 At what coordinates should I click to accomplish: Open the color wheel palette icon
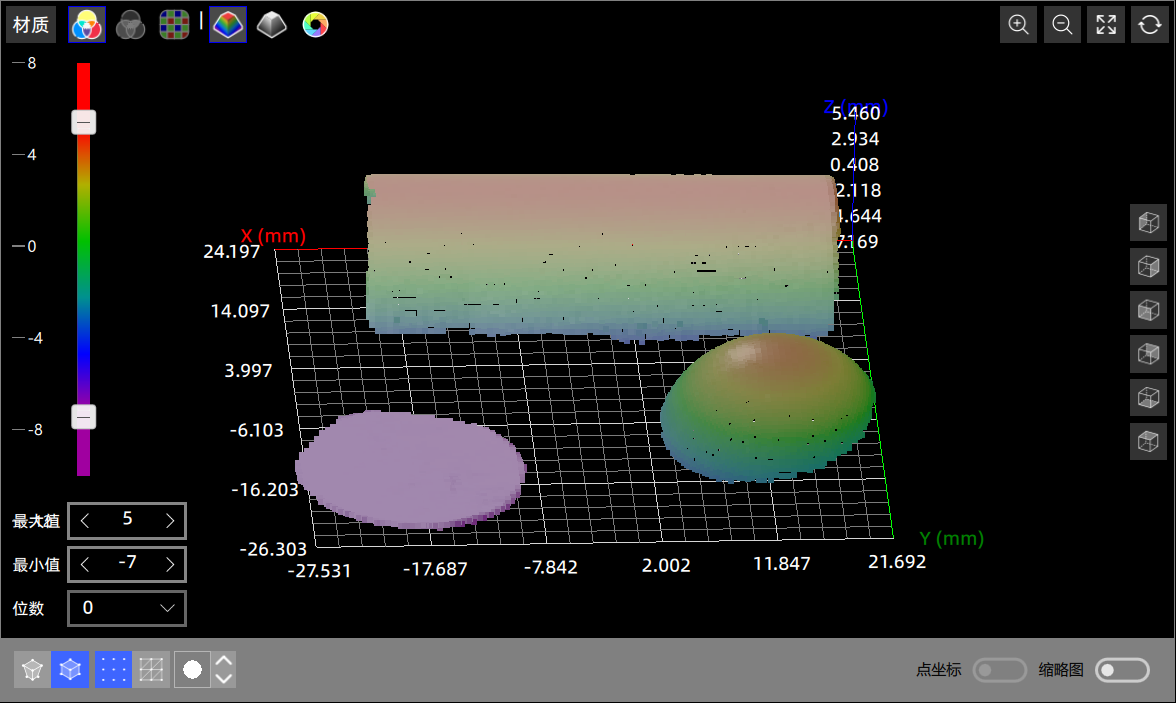click(315, 25)
